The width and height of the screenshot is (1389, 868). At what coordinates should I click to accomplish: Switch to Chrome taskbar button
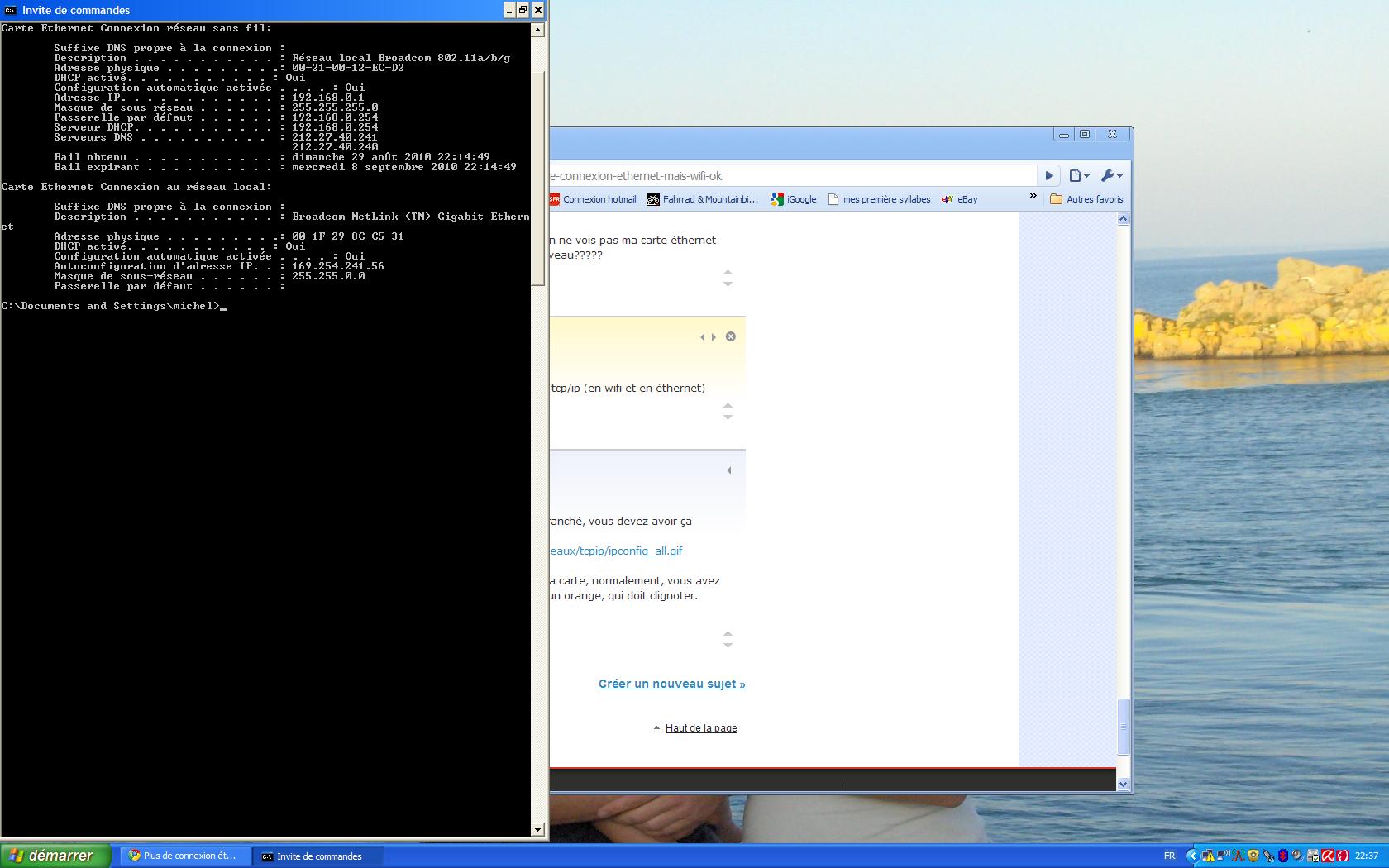click(x=184, y=856)
